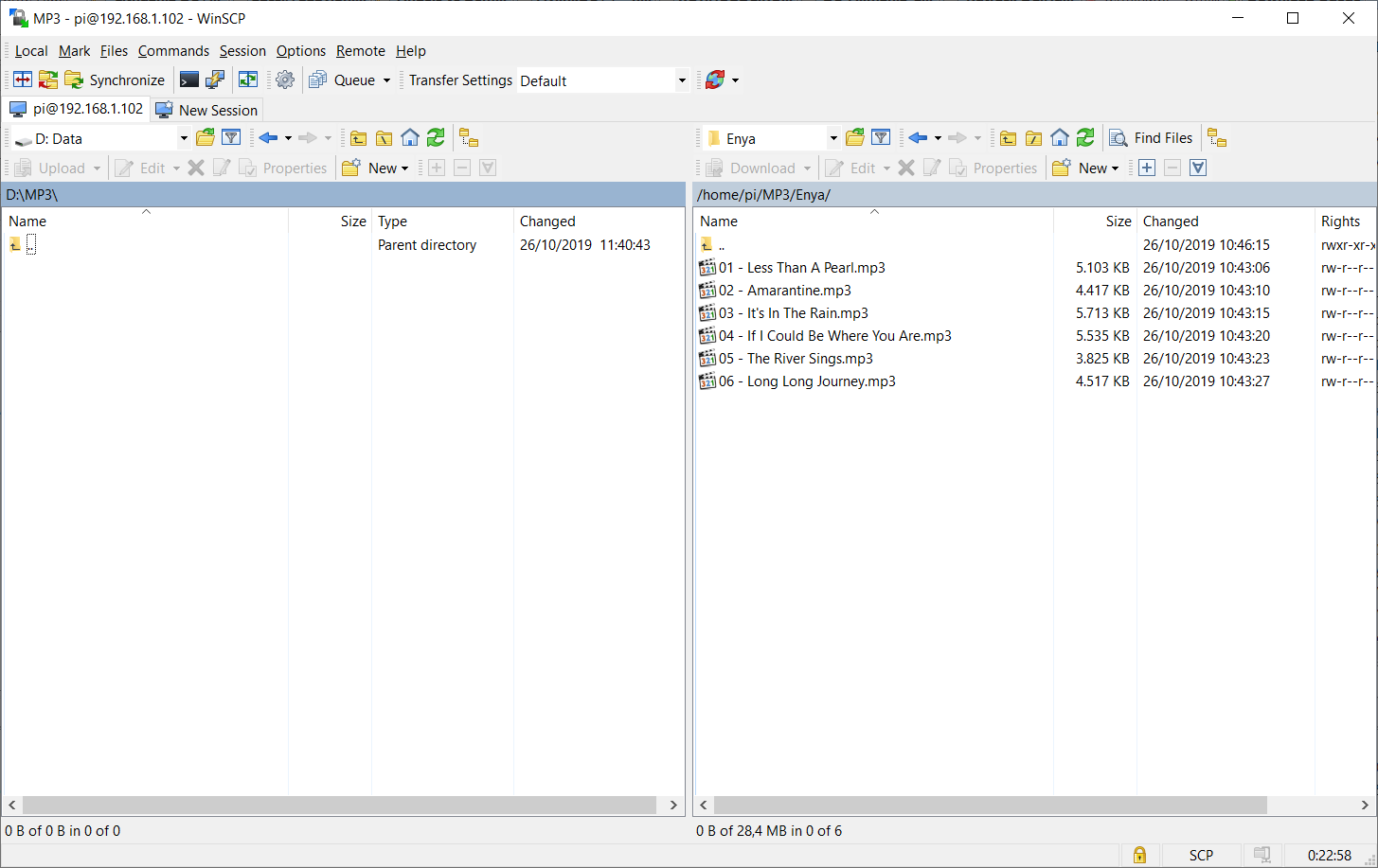
Task: Click the /home/pi/MP3/Enya/ remote path bar
Action: 1035,195
